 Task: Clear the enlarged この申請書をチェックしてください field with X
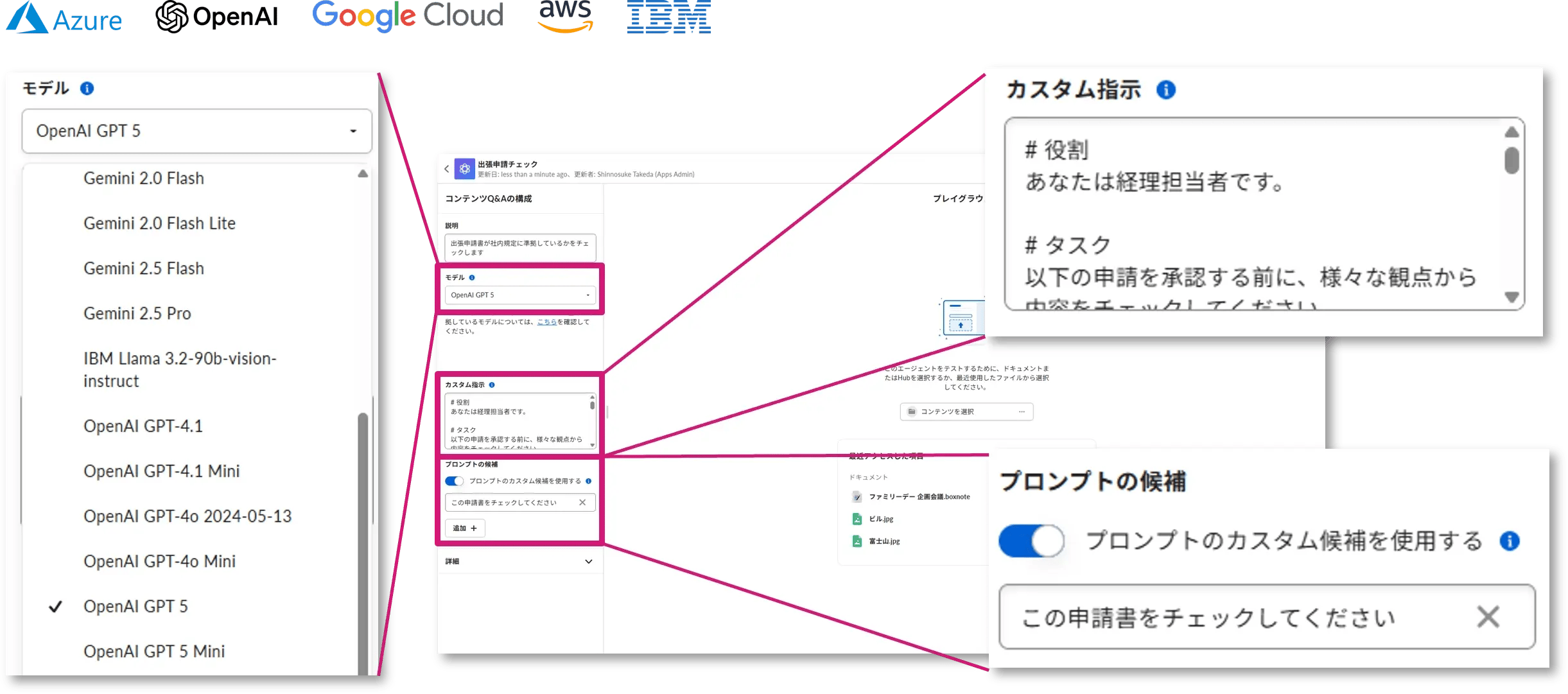point(1488,617)
